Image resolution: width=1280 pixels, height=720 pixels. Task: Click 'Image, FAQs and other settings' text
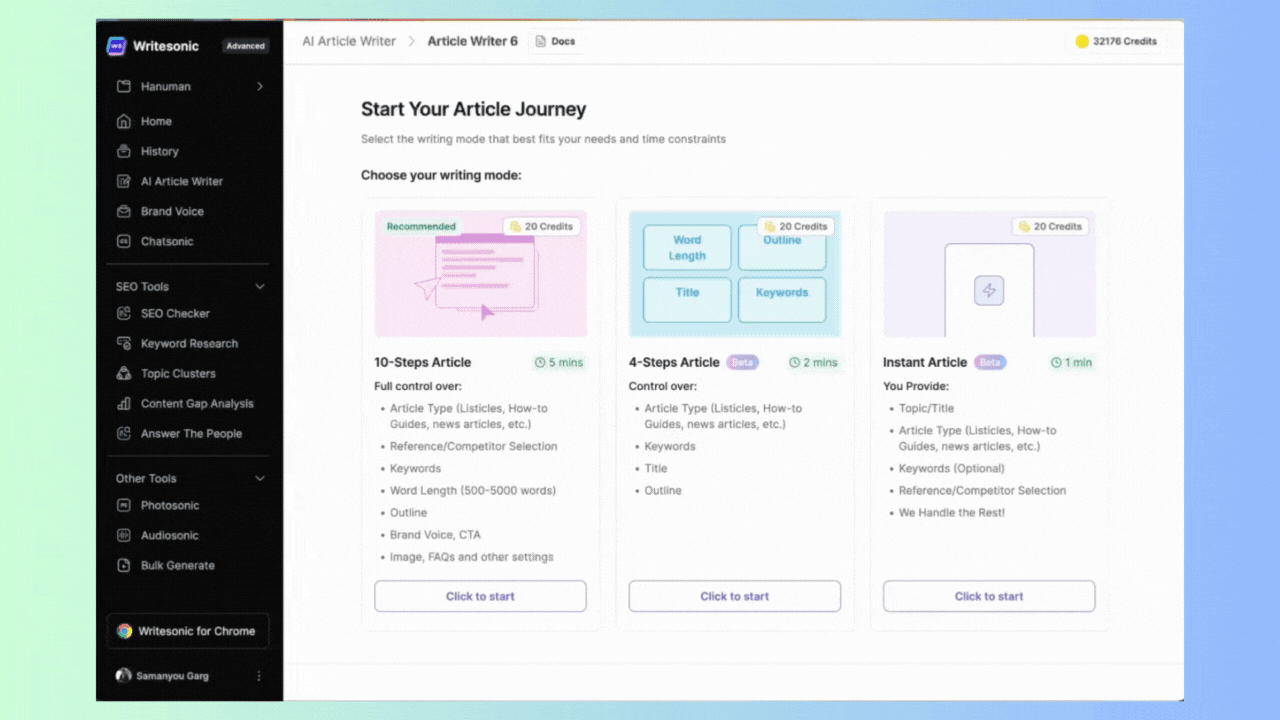coord(471,556)
